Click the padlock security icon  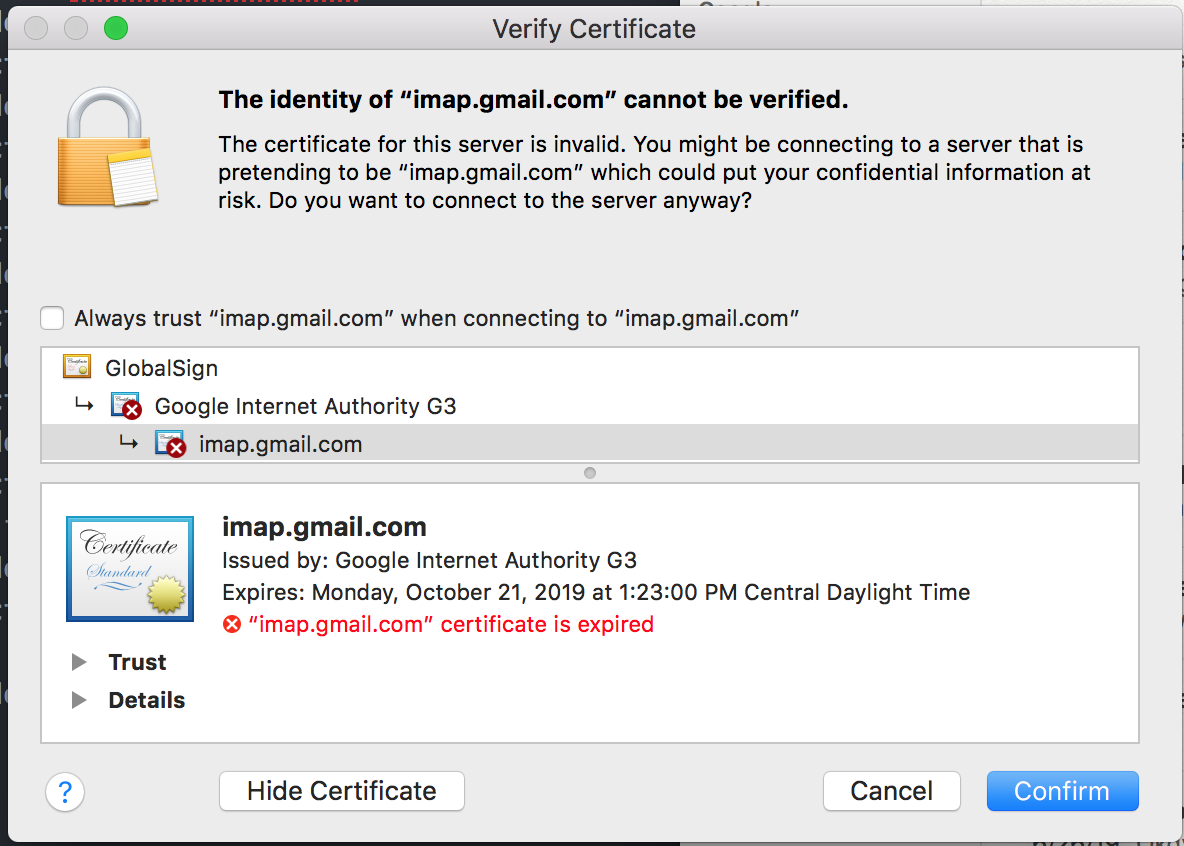pos(107,147)
